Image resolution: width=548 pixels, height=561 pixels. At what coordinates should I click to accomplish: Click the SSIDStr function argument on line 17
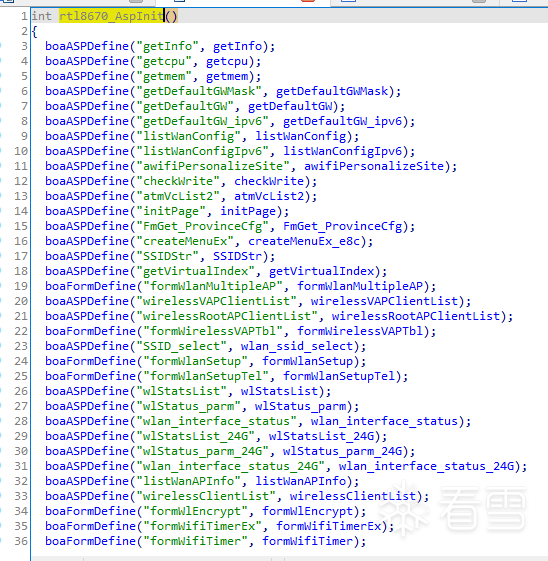tap(238, 257)
